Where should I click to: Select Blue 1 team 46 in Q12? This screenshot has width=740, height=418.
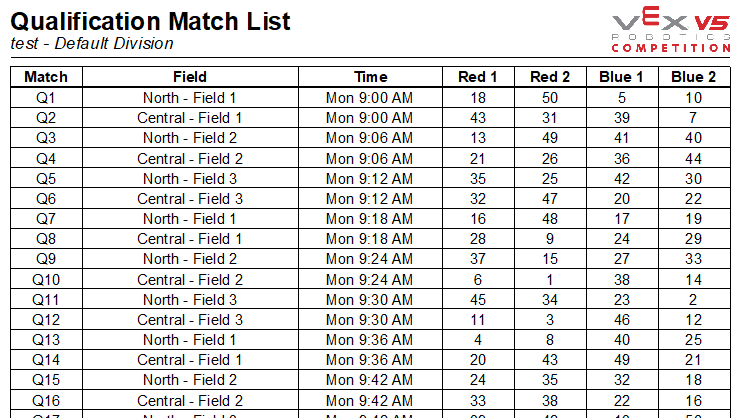click(622, 320)
